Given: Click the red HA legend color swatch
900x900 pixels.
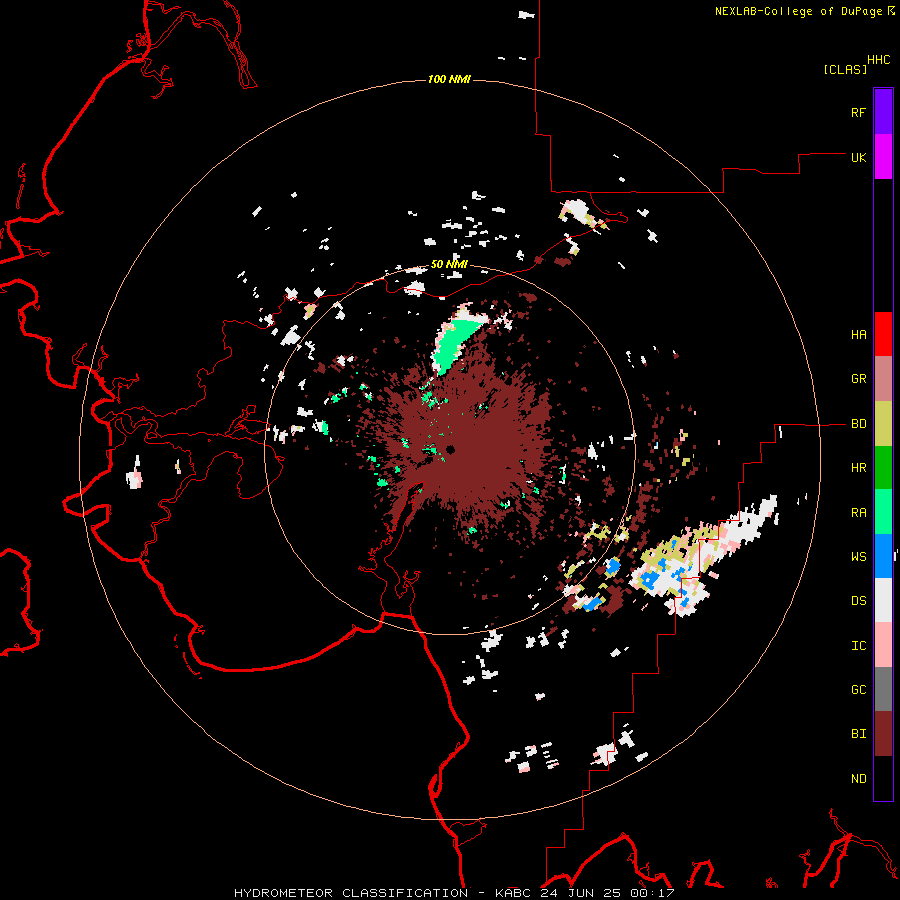Looking at the screenshot, I should 883,334.
